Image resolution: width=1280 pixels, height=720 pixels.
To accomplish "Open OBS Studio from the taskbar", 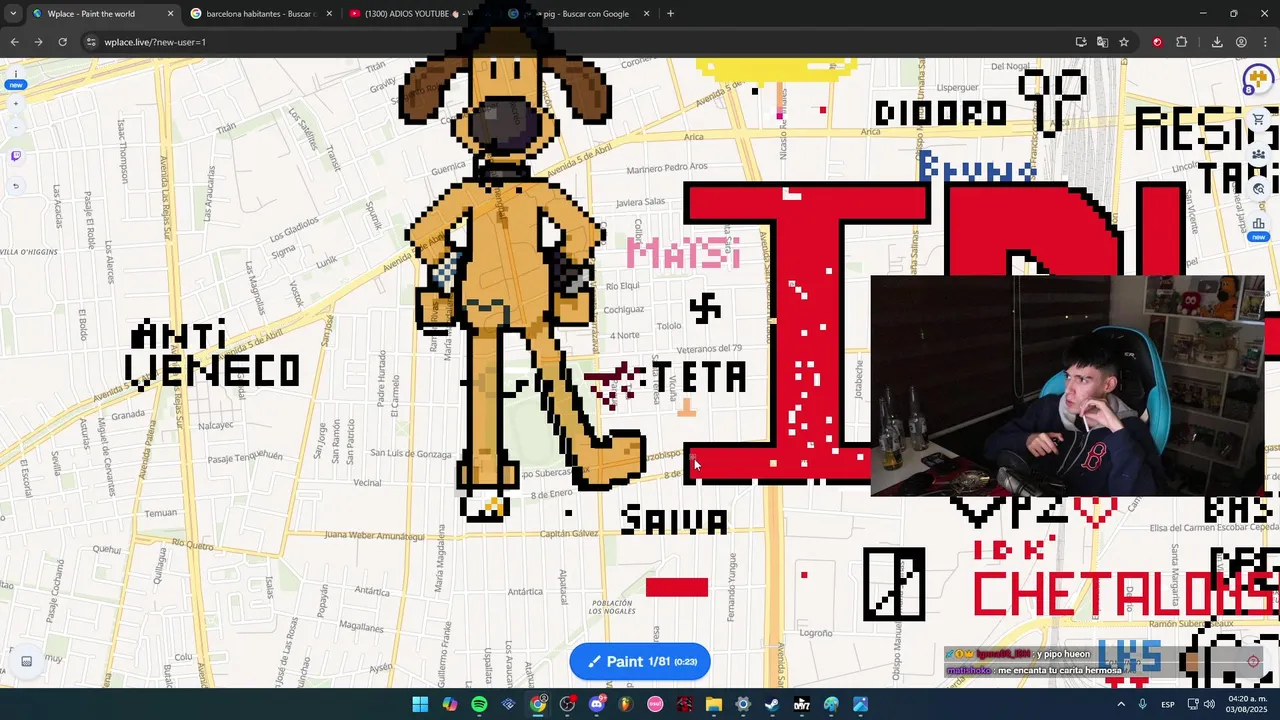I will [567, 704].
